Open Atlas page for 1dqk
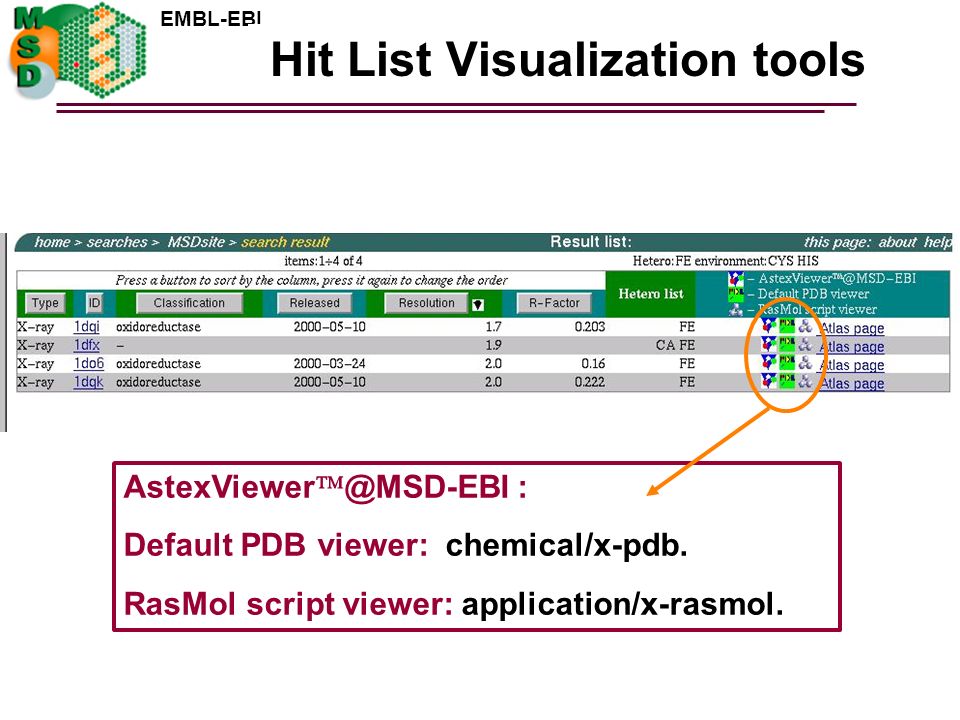The width and height of the screenshot is (960, 720). (852, 383)
